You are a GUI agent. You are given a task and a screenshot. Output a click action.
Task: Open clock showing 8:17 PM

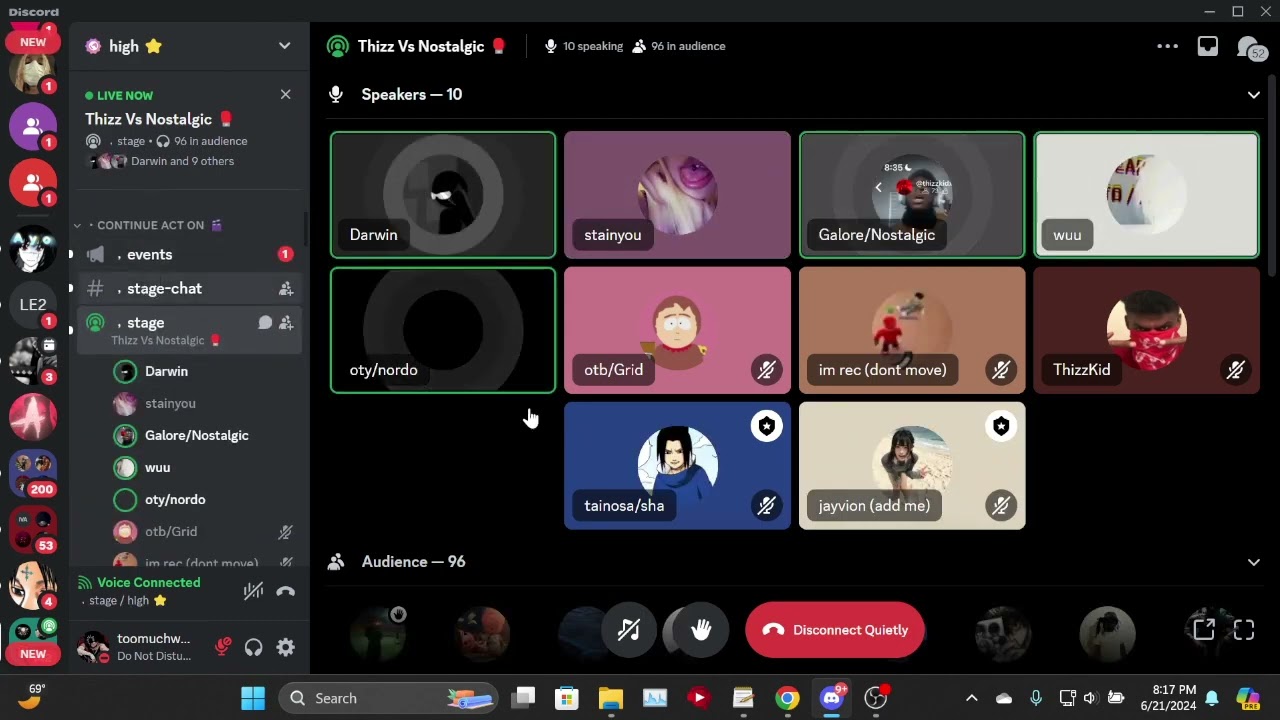pos(1168,698)
